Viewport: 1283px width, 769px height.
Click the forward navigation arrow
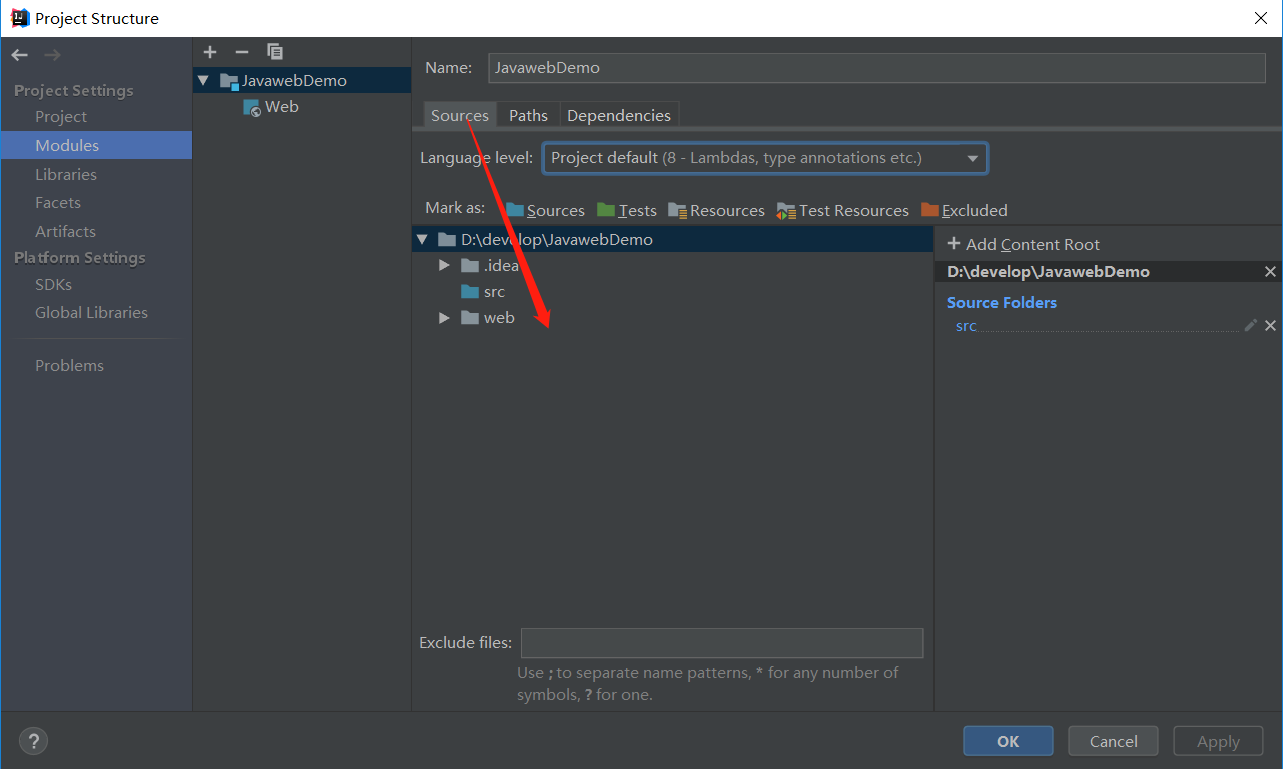[52, 55]
